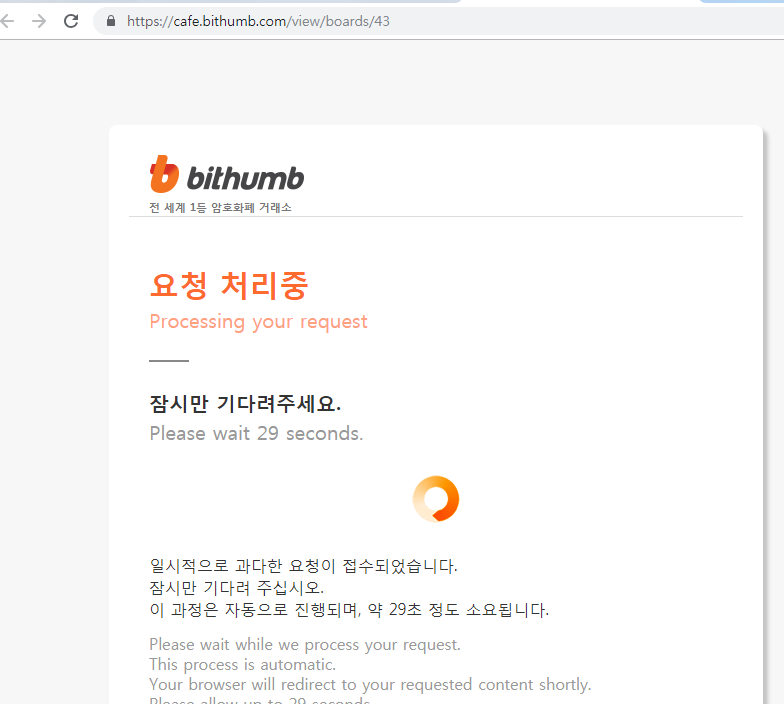Click the orange circular loading spinner
Viewport: 784px width, 704px height.
[436, 498]
